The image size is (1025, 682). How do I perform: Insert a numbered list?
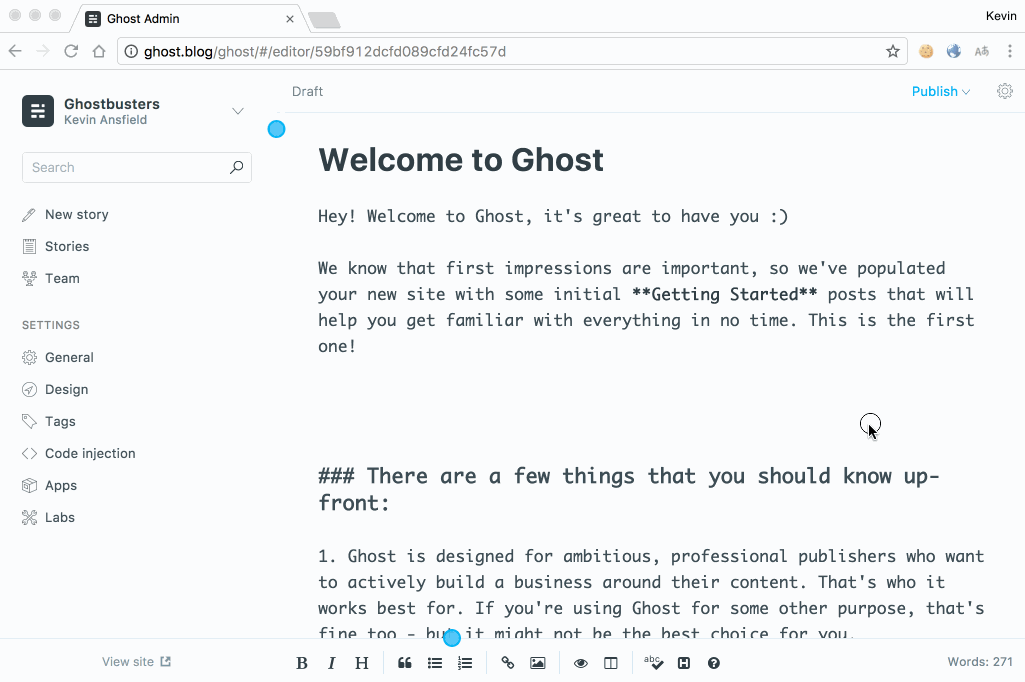[x=465, y=663]
